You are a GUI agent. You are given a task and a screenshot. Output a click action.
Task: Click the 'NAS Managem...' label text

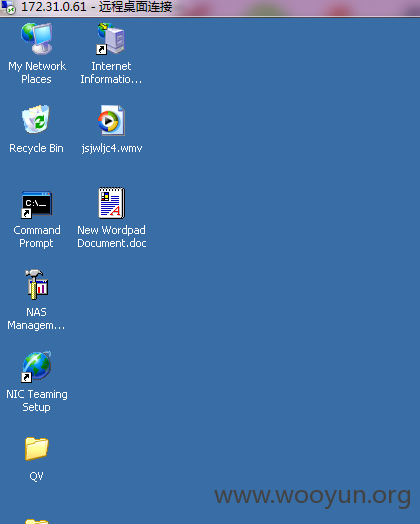[36, 319]
